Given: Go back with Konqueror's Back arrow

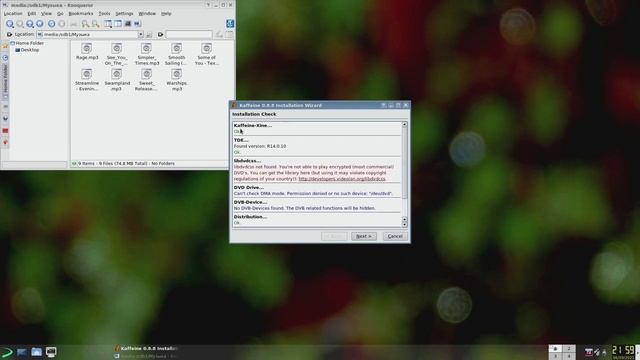Looking at the screenshot, I should coord(10,24).
